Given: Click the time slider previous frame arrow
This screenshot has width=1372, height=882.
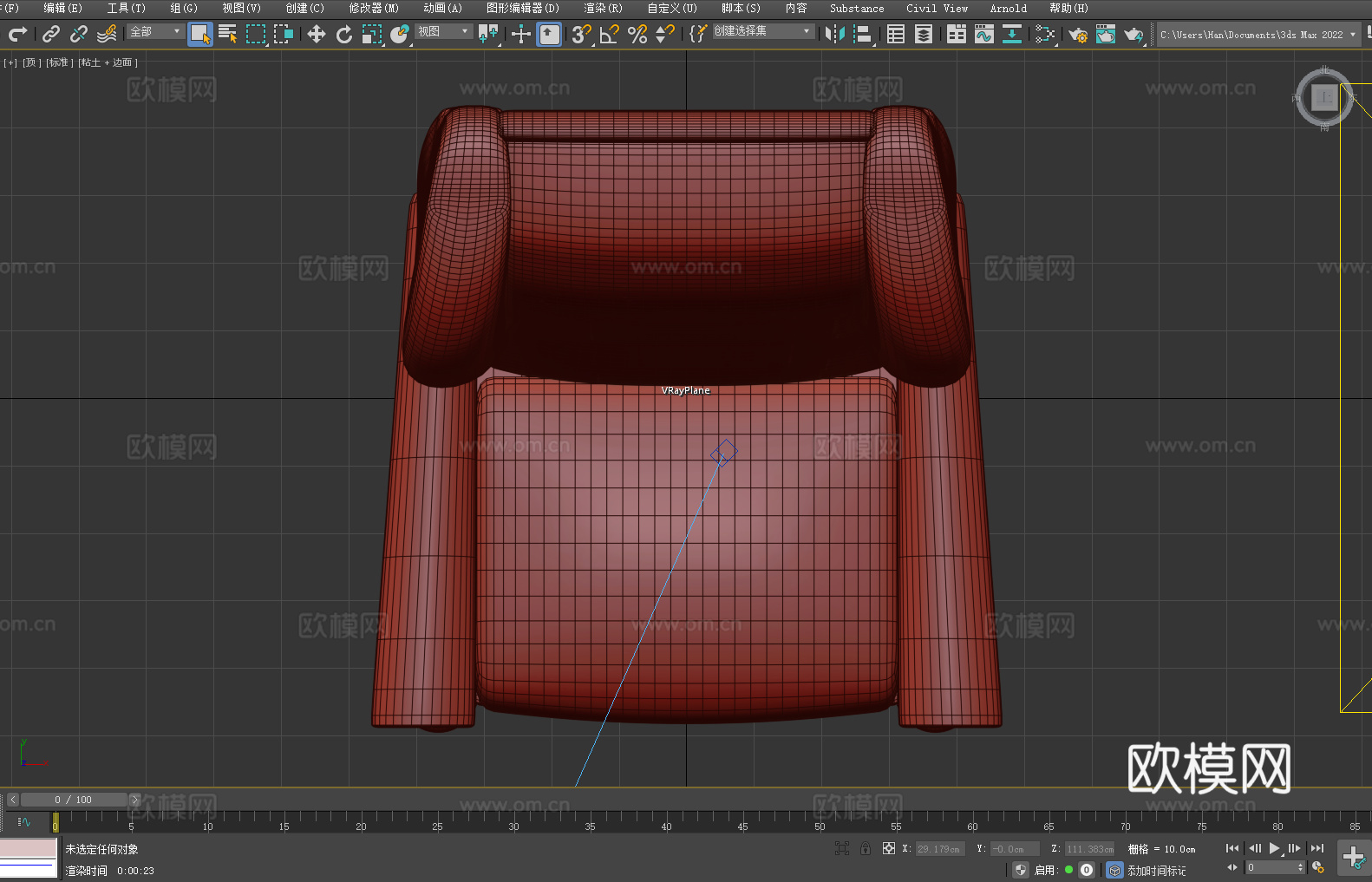Looking at the screenshot, I should [x=12, y=800].
